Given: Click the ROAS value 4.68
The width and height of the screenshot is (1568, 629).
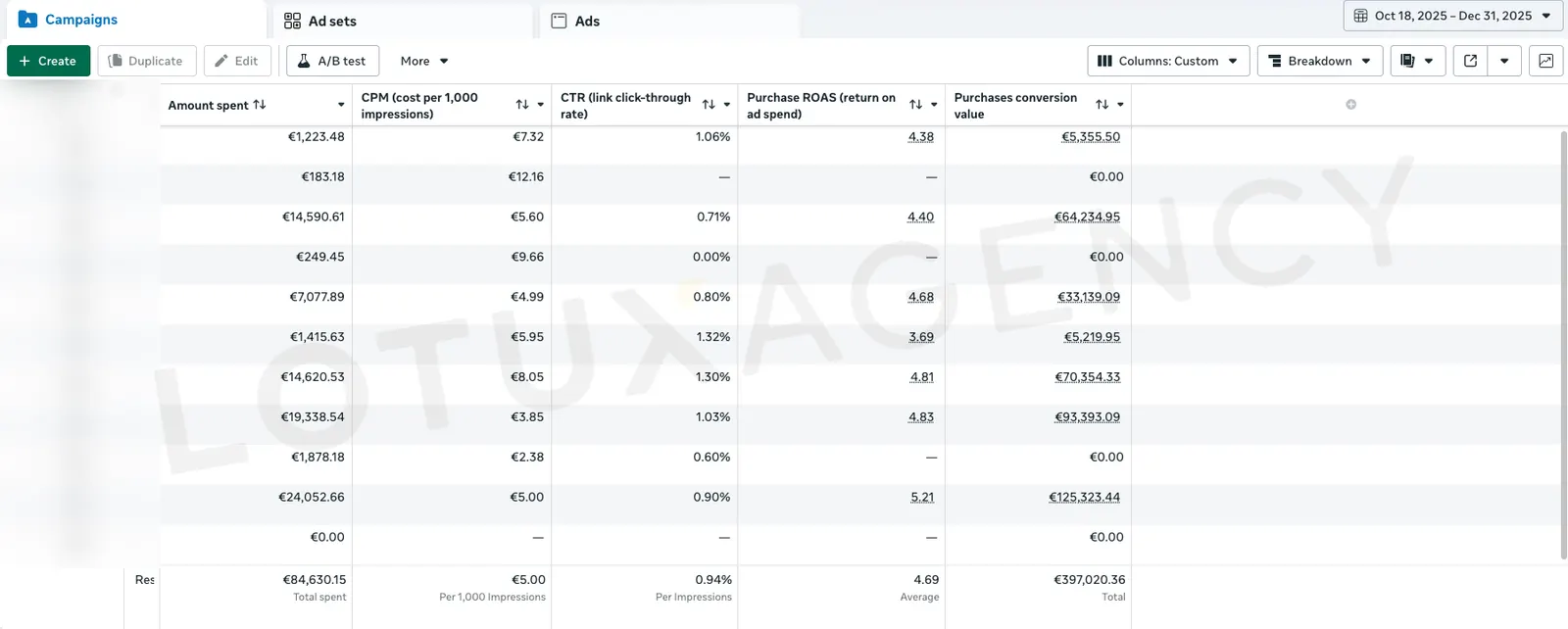Looking at the screenshot, I should click(921, 297).
